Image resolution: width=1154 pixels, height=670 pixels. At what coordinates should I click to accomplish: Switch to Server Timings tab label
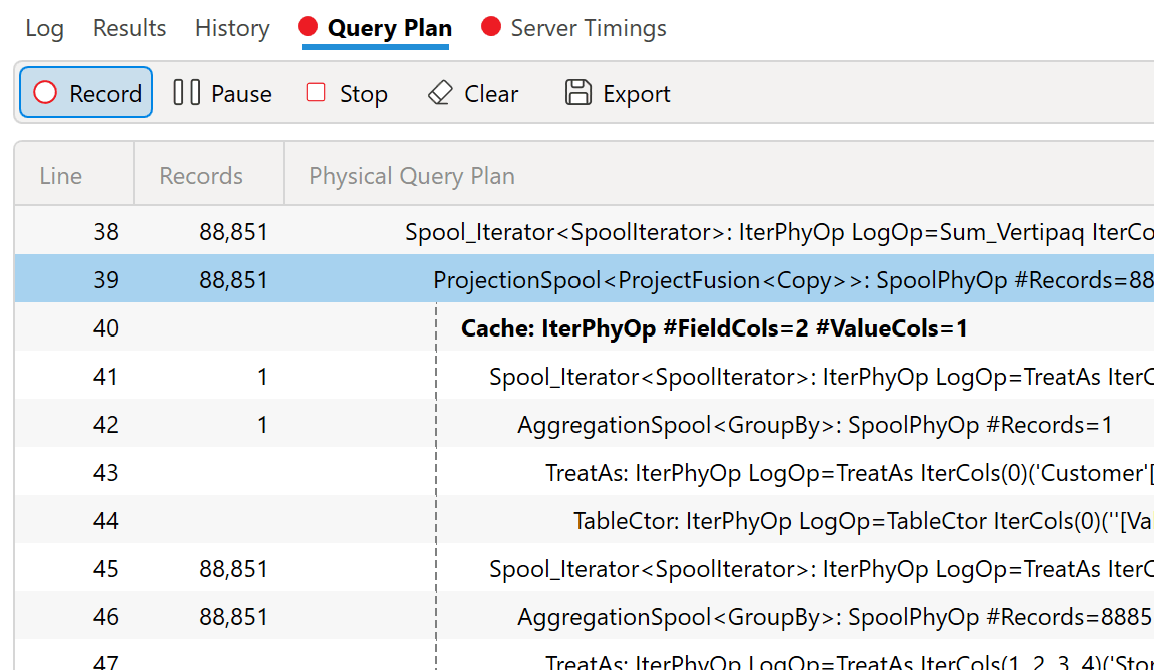pos(589,28)
